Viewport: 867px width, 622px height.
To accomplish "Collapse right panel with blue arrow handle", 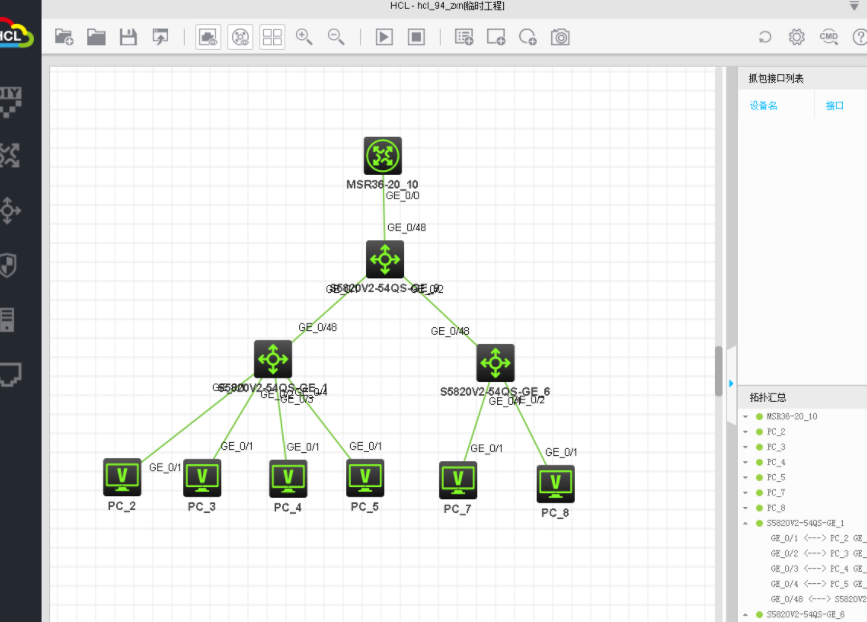I will click(x=731, y=383).
